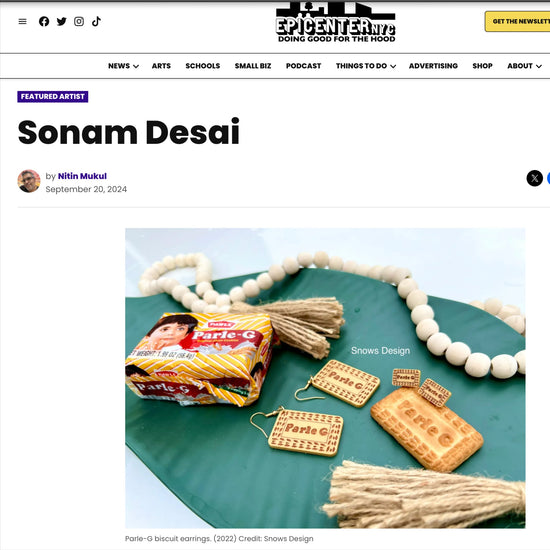Expand Things To Do submenu arrow
The height and width of the screenshot is (550, 550).
[x=393, y=66]
